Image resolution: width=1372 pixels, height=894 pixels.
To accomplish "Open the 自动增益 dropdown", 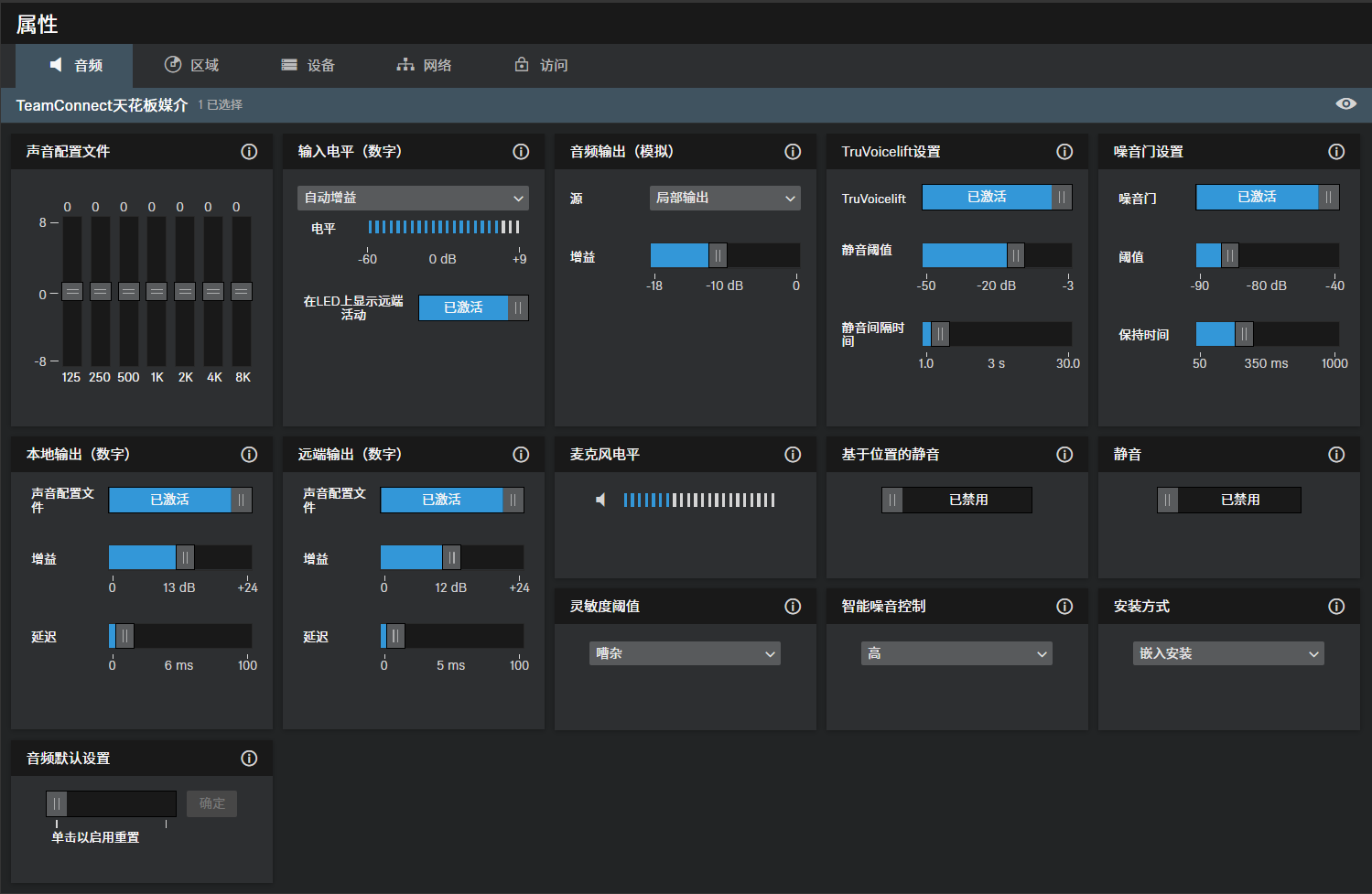I will 413,199.
